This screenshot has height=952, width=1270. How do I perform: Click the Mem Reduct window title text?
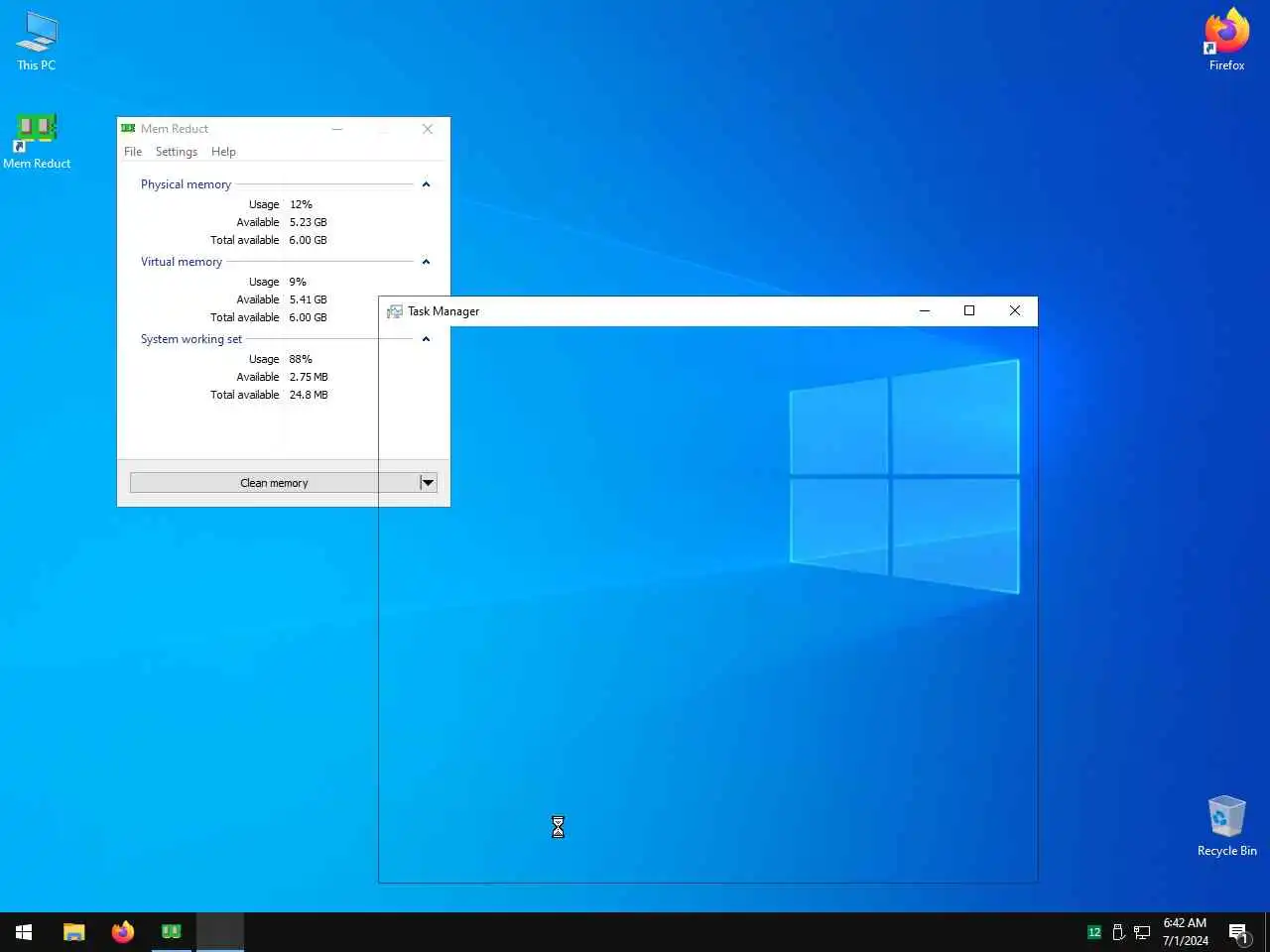(x=175, y=129)
